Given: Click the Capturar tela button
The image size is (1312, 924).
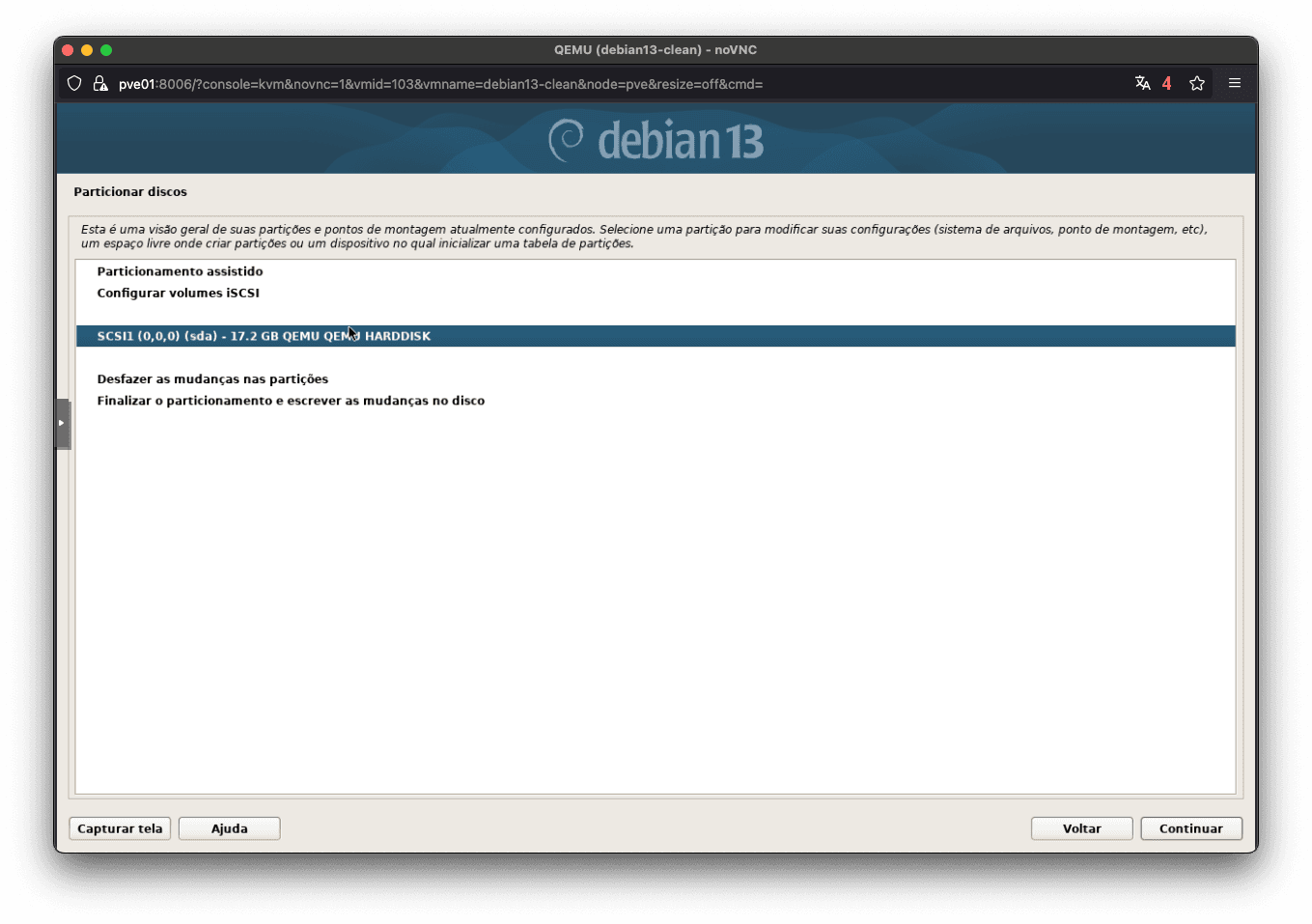Looking at the screenshot, I should coord(120,828).
